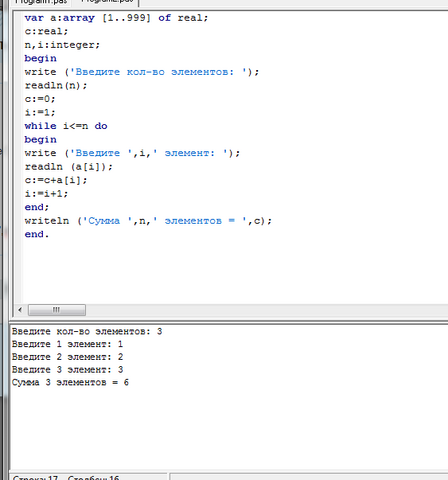
Task: Click the 'c:=c+a[i];' line
Action: tap(56, 180)
